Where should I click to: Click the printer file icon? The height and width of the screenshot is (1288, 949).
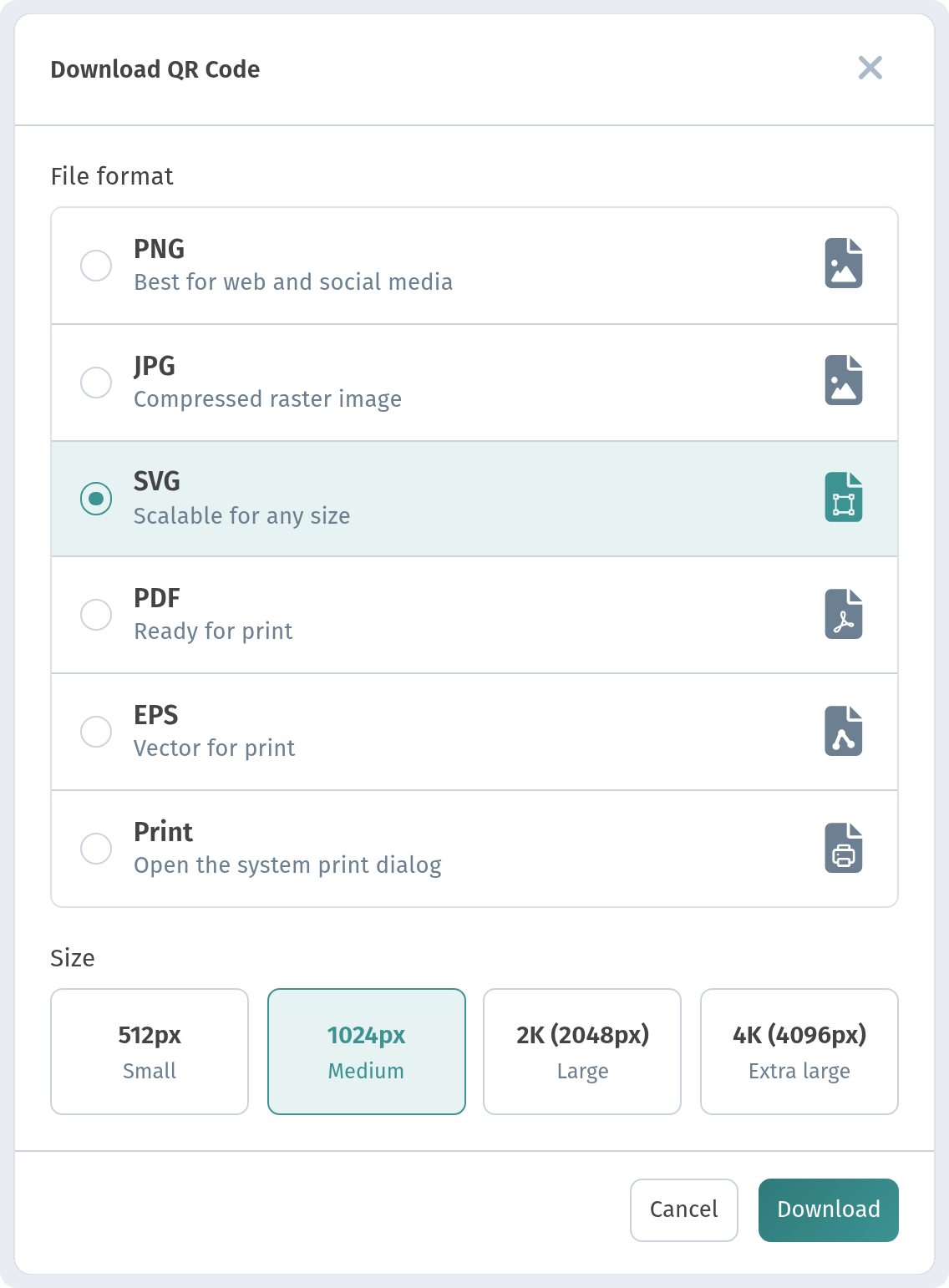844,848
